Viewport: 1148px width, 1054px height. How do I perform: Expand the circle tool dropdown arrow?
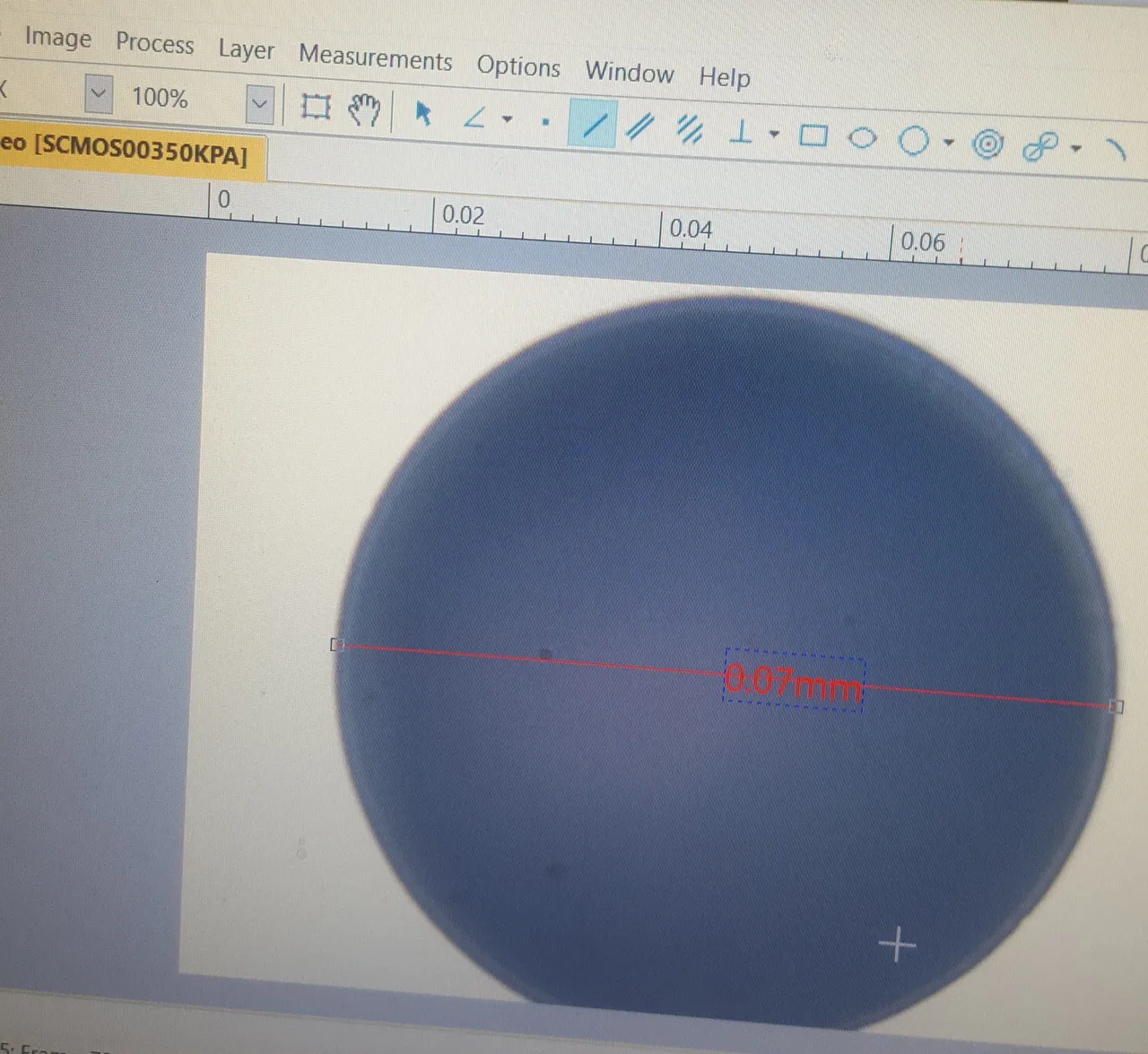click(x=948, y=143)
